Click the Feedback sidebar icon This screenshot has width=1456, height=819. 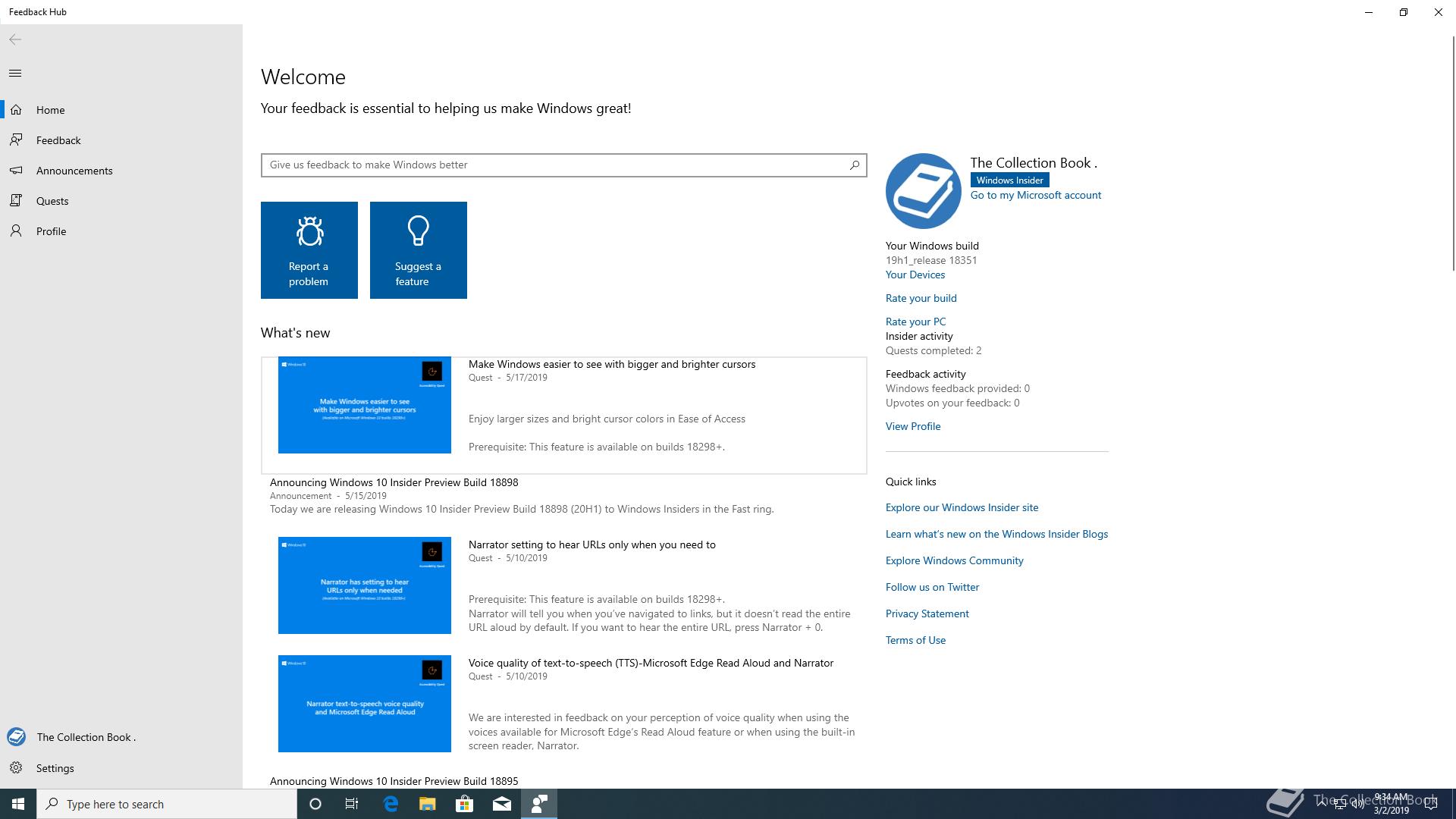[x=16, y=140]
